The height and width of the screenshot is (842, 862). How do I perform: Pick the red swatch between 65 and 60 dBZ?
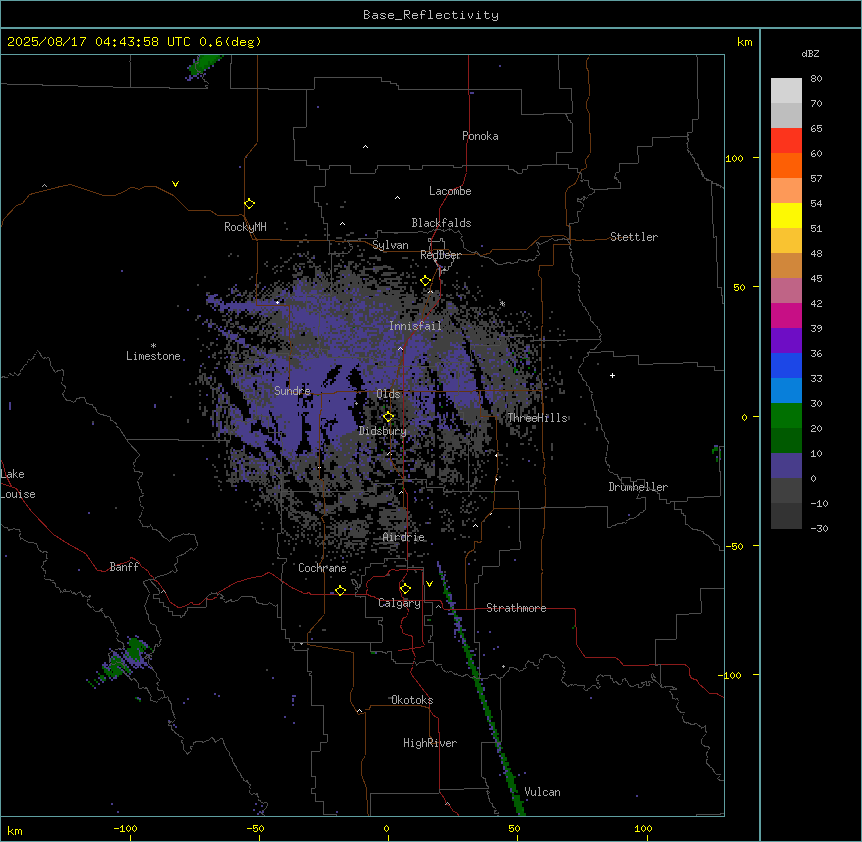pos(786,141)
